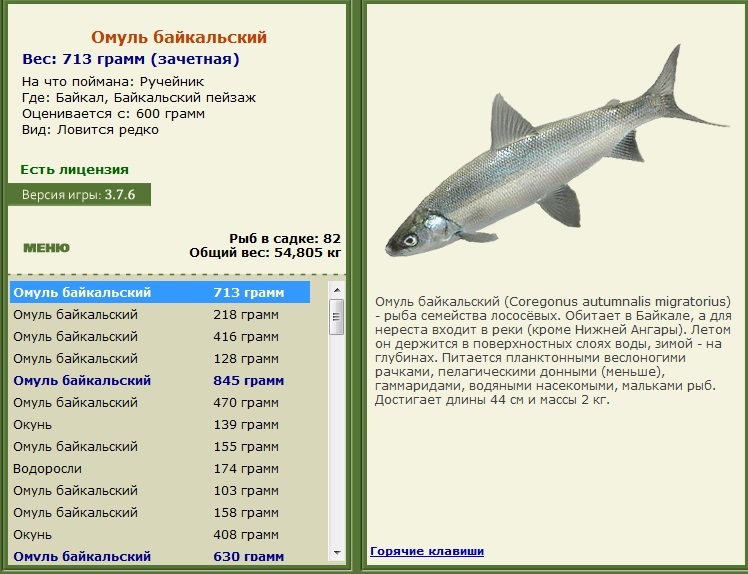Select the Водоросли 174 грамм row
748x574 pixels.
160,468
